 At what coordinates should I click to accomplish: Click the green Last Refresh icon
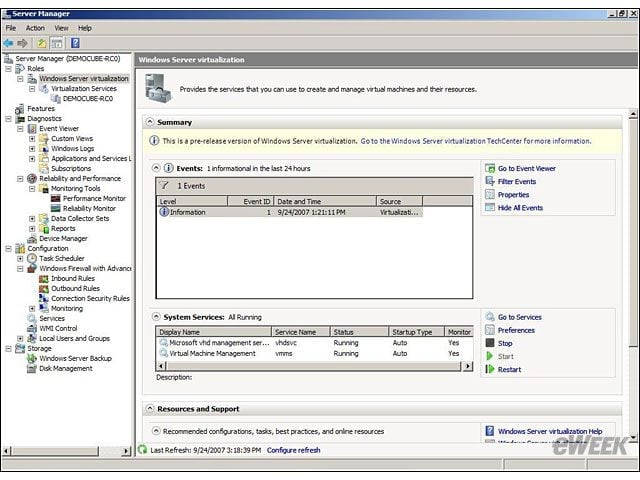coord(142,449)
